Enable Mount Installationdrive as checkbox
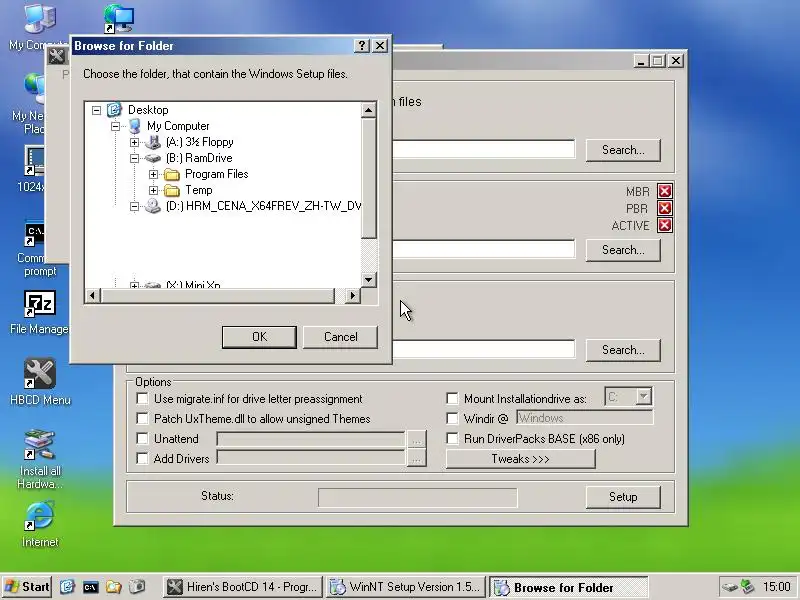Image resolution: width=800 pixels, height=600 pixels. coord(452,398)
